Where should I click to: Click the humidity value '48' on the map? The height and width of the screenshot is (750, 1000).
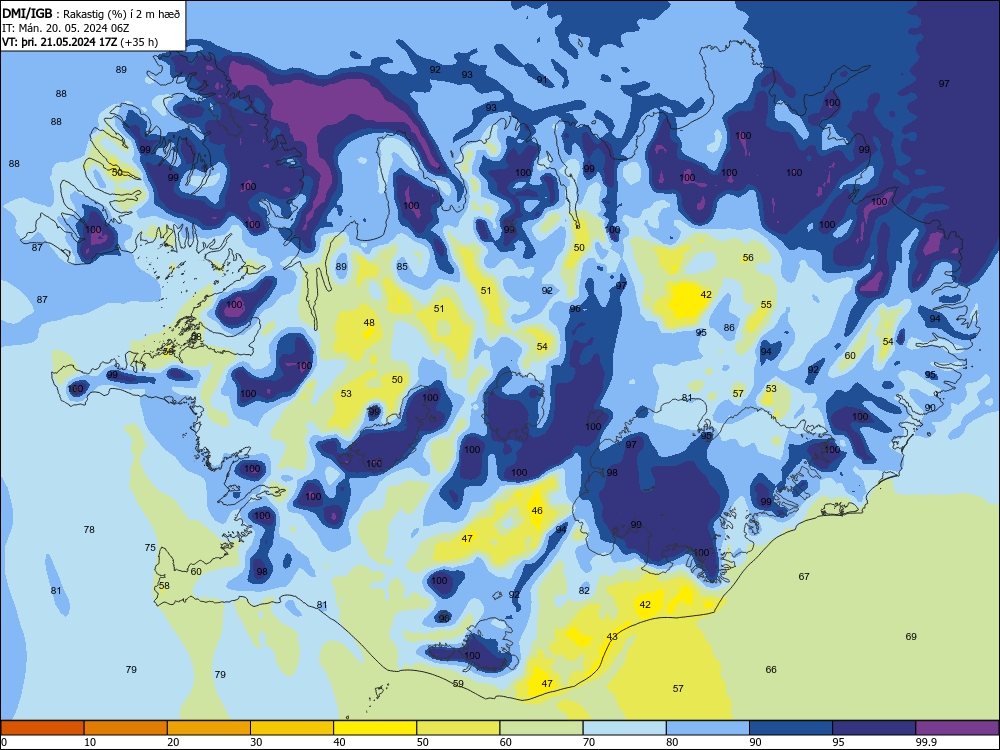tap(369, 323)
